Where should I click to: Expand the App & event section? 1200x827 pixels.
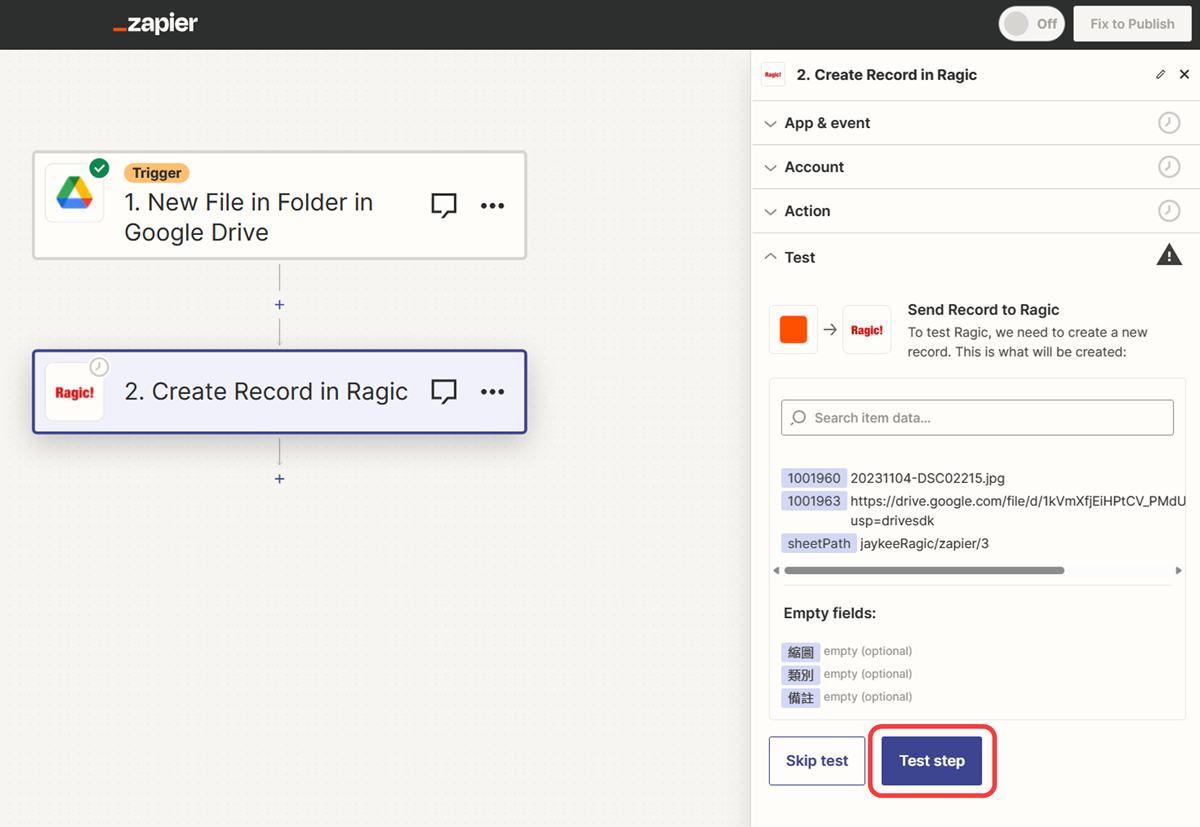[827, 123]
